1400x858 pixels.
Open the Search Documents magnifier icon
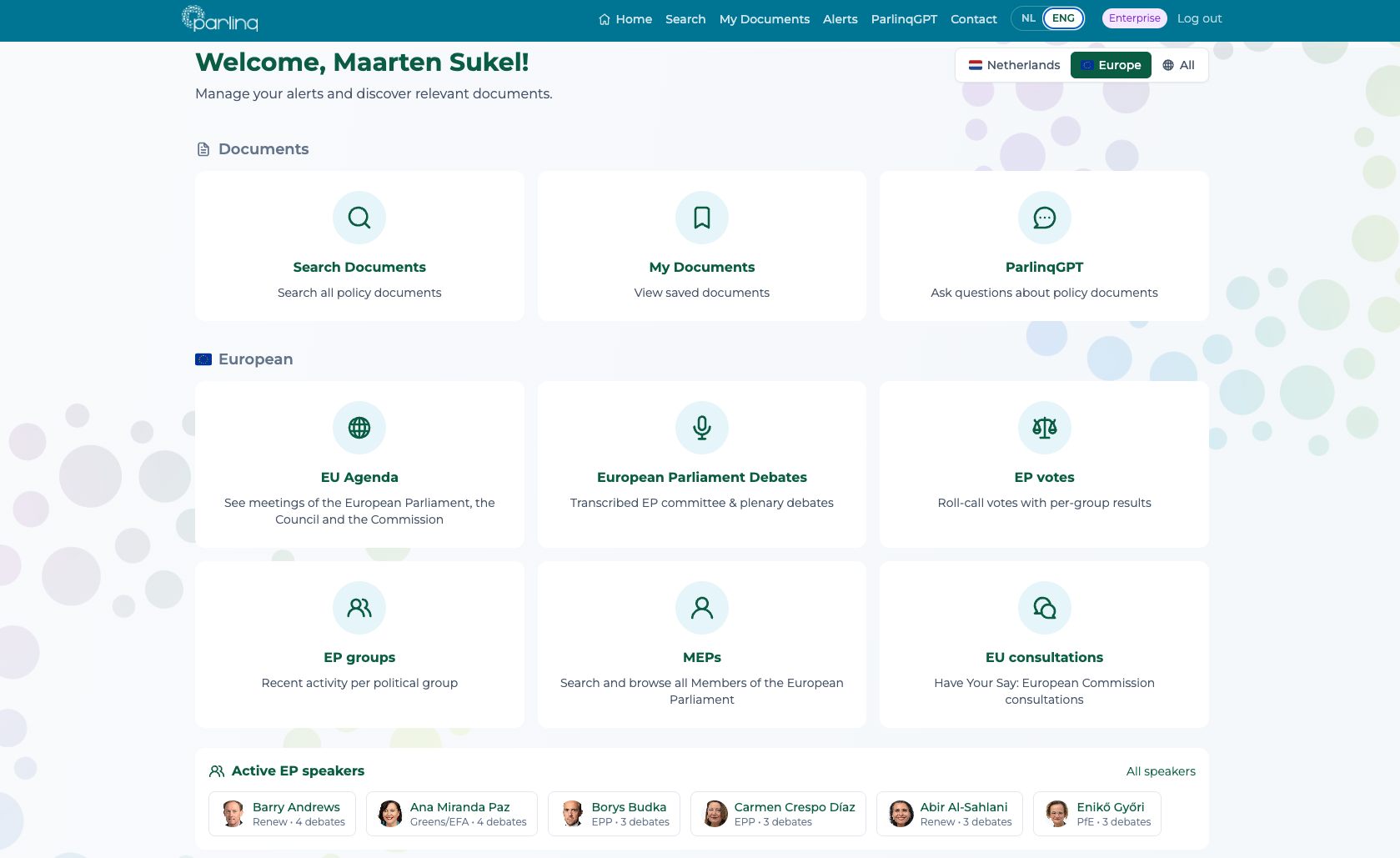coord(359,218)
